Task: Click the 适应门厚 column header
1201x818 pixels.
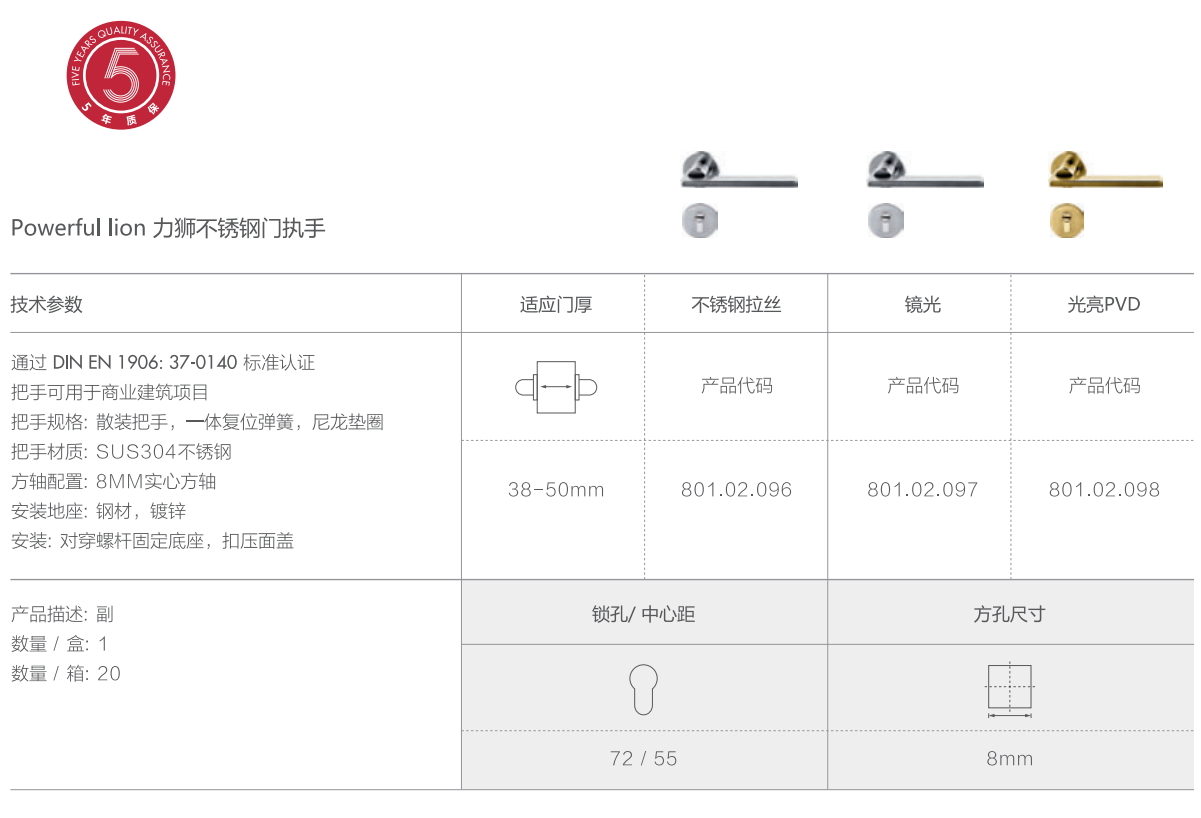Action: coord(556,305)
